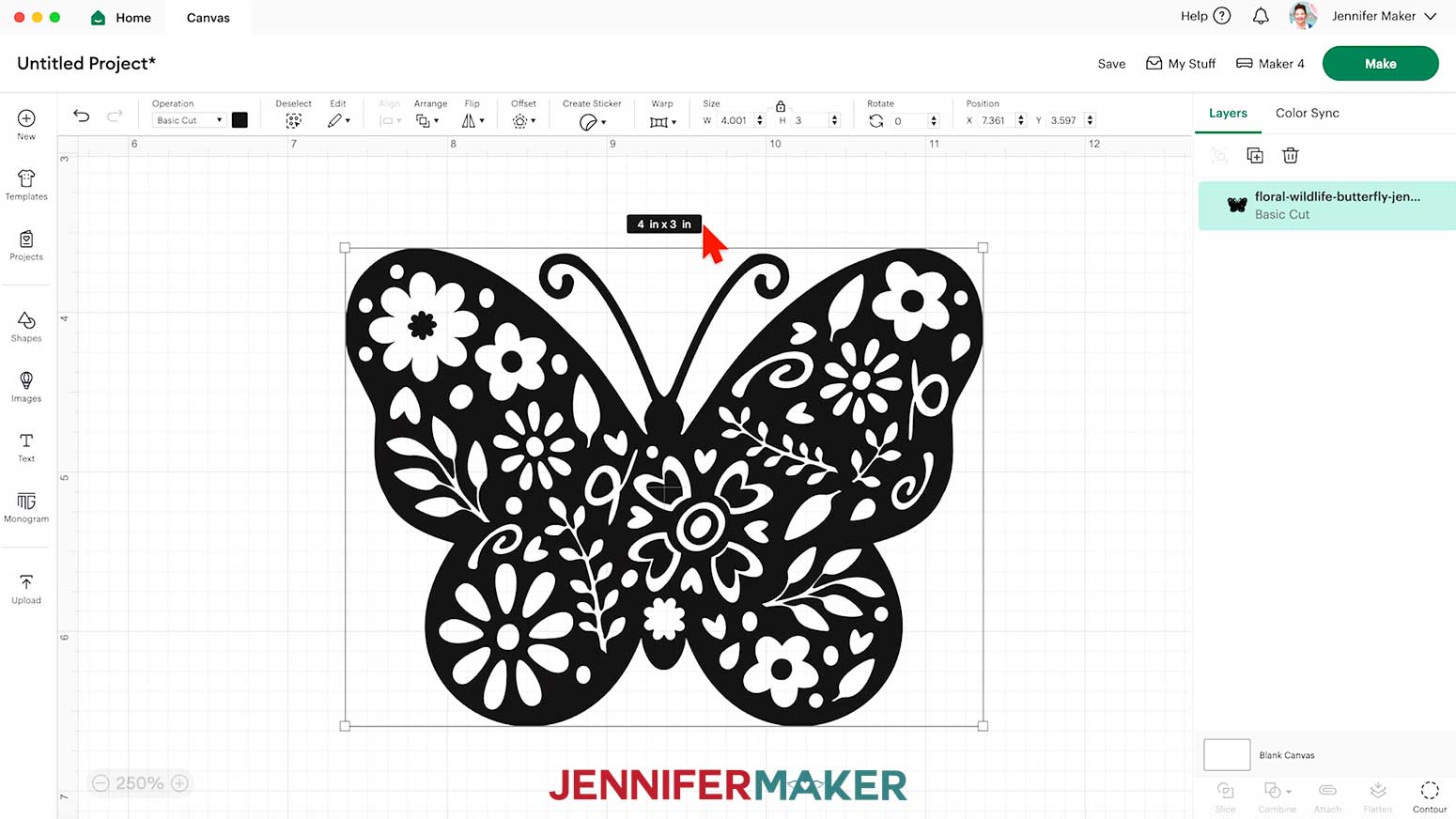
Task: Open the Help menu
Action: [1205, 16]
